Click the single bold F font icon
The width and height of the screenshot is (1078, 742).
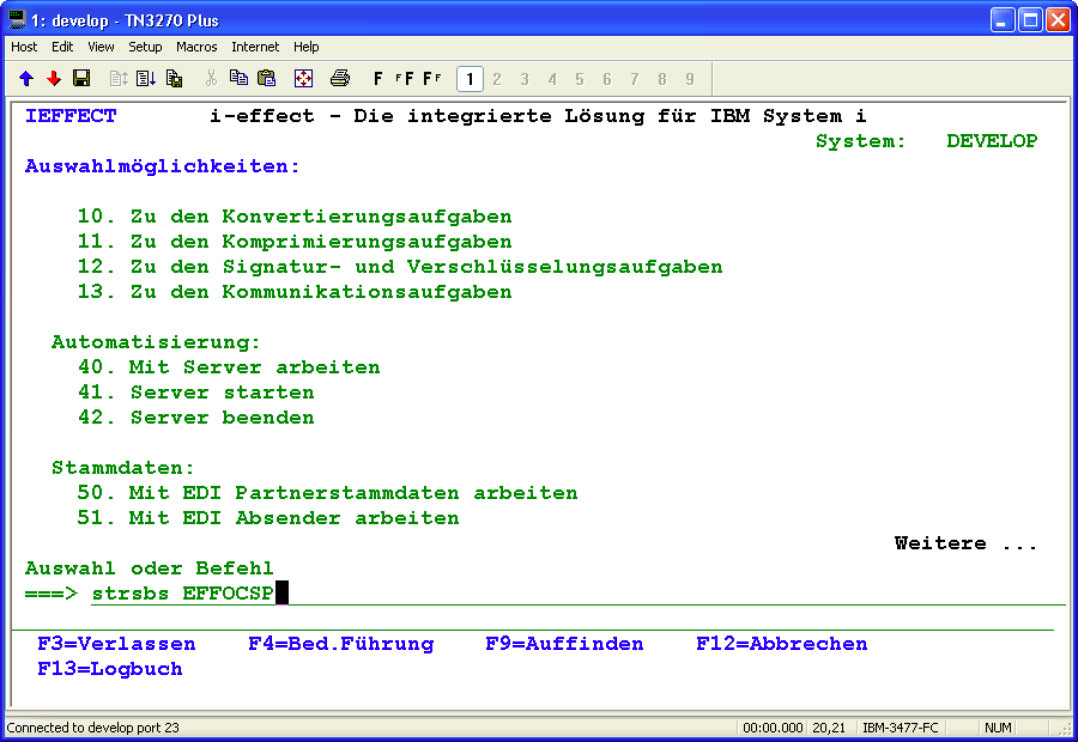(378, 78)
